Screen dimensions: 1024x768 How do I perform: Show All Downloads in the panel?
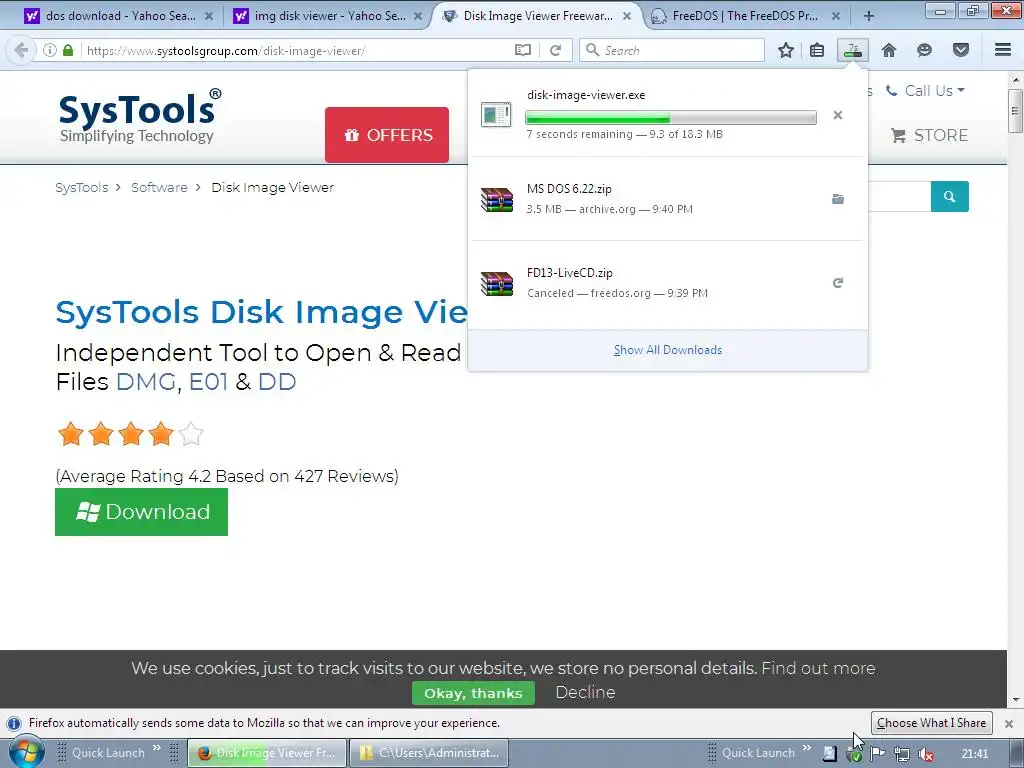(667, 350)
